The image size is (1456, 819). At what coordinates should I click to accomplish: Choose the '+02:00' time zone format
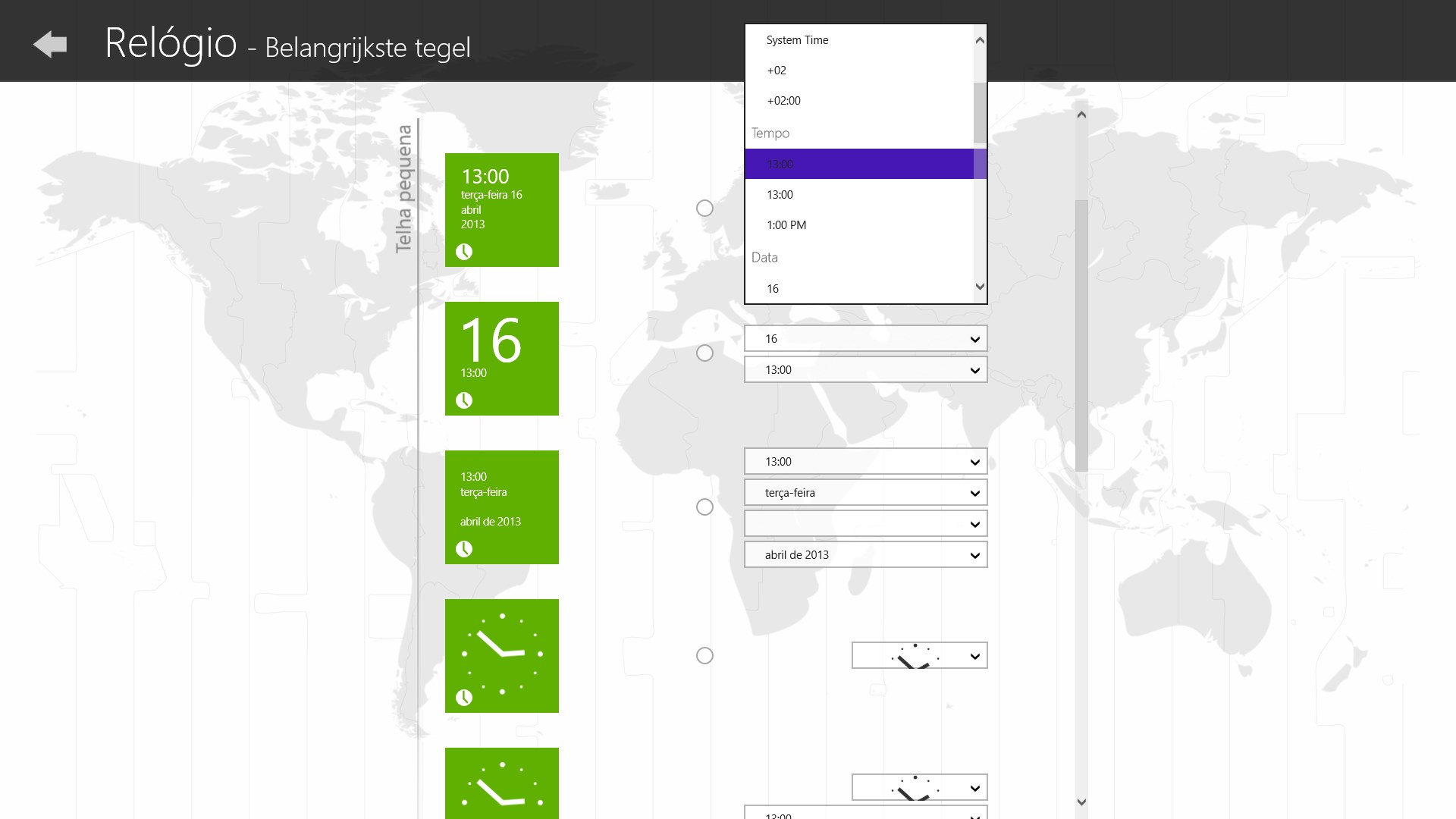point(859,101)
